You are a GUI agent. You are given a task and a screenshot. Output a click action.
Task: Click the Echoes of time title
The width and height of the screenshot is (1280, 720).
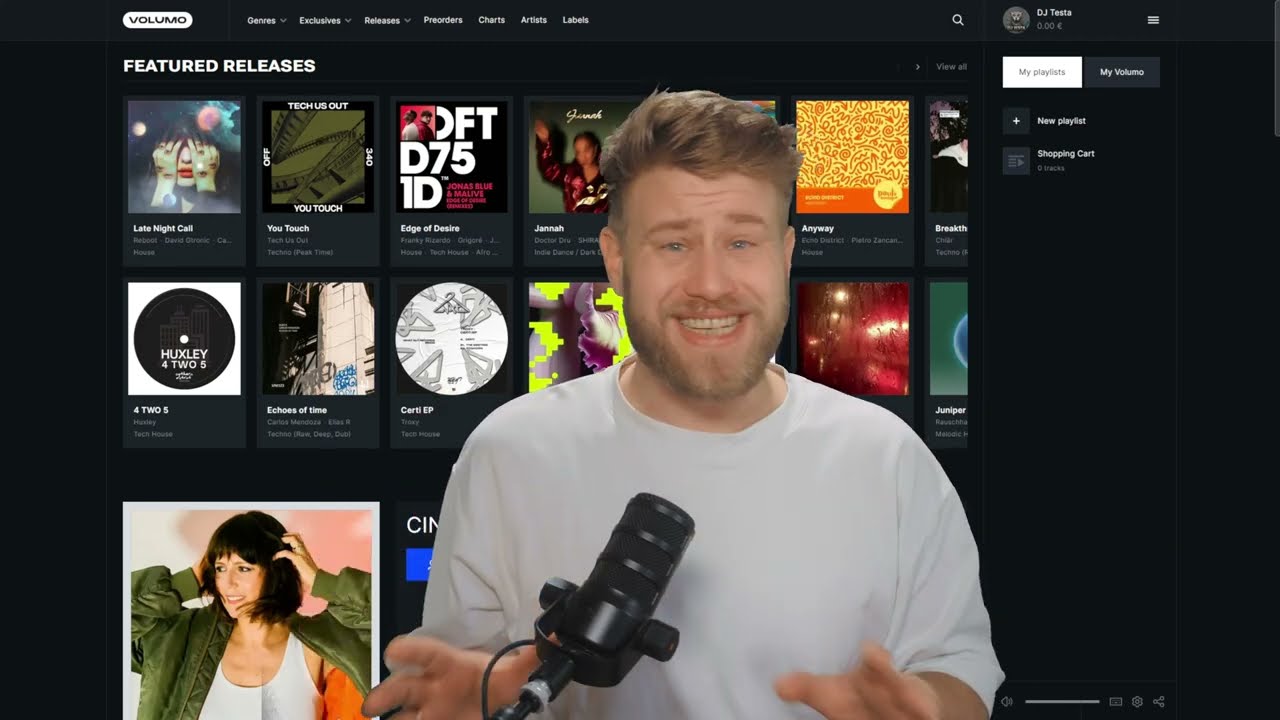[297, 411]
